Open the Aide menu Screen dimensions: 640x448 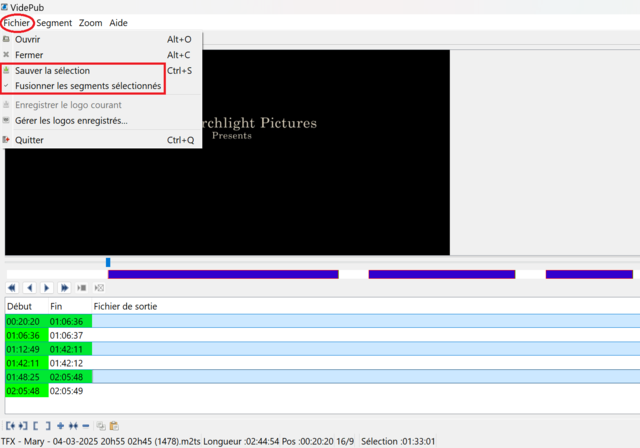click(118, 23)
